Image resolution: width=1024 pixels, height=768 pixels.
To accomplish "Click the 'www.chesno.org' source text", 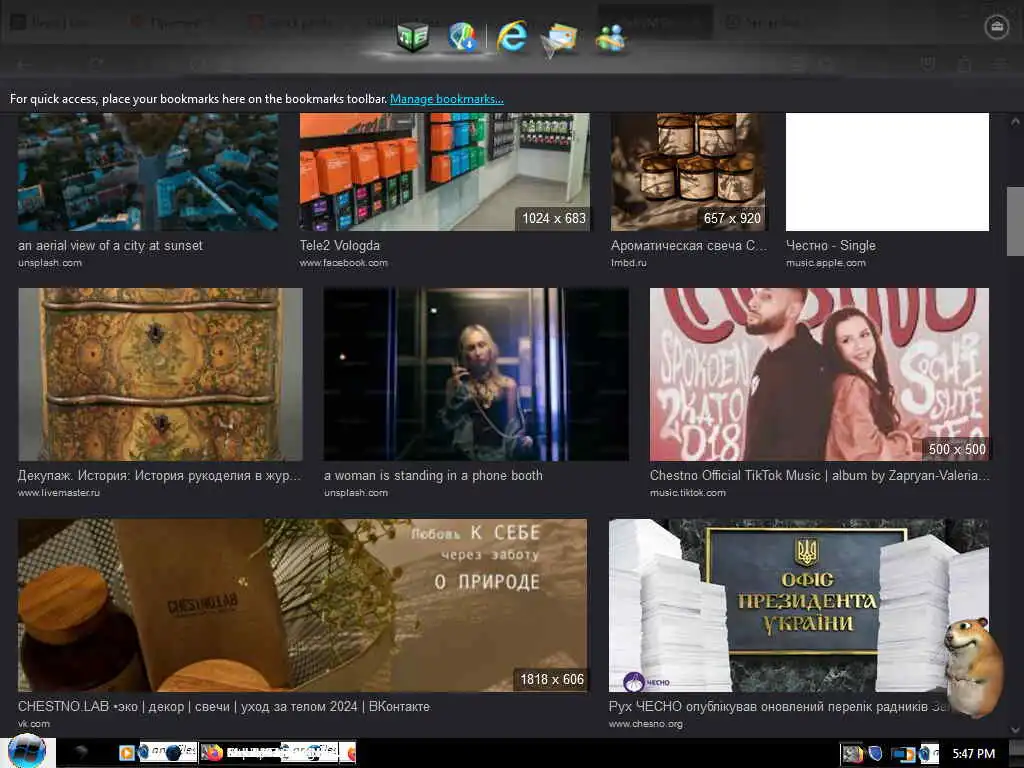I will [x=645, y=724].
